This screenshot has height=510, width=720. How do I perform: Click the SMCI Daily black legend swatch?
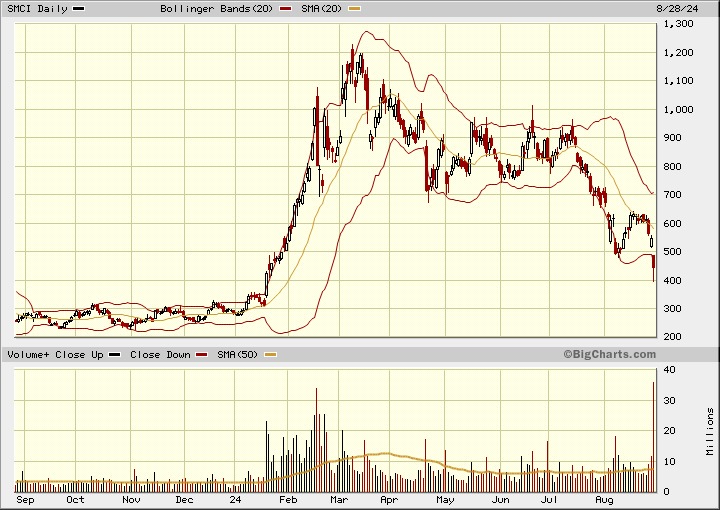click(79, 9)
